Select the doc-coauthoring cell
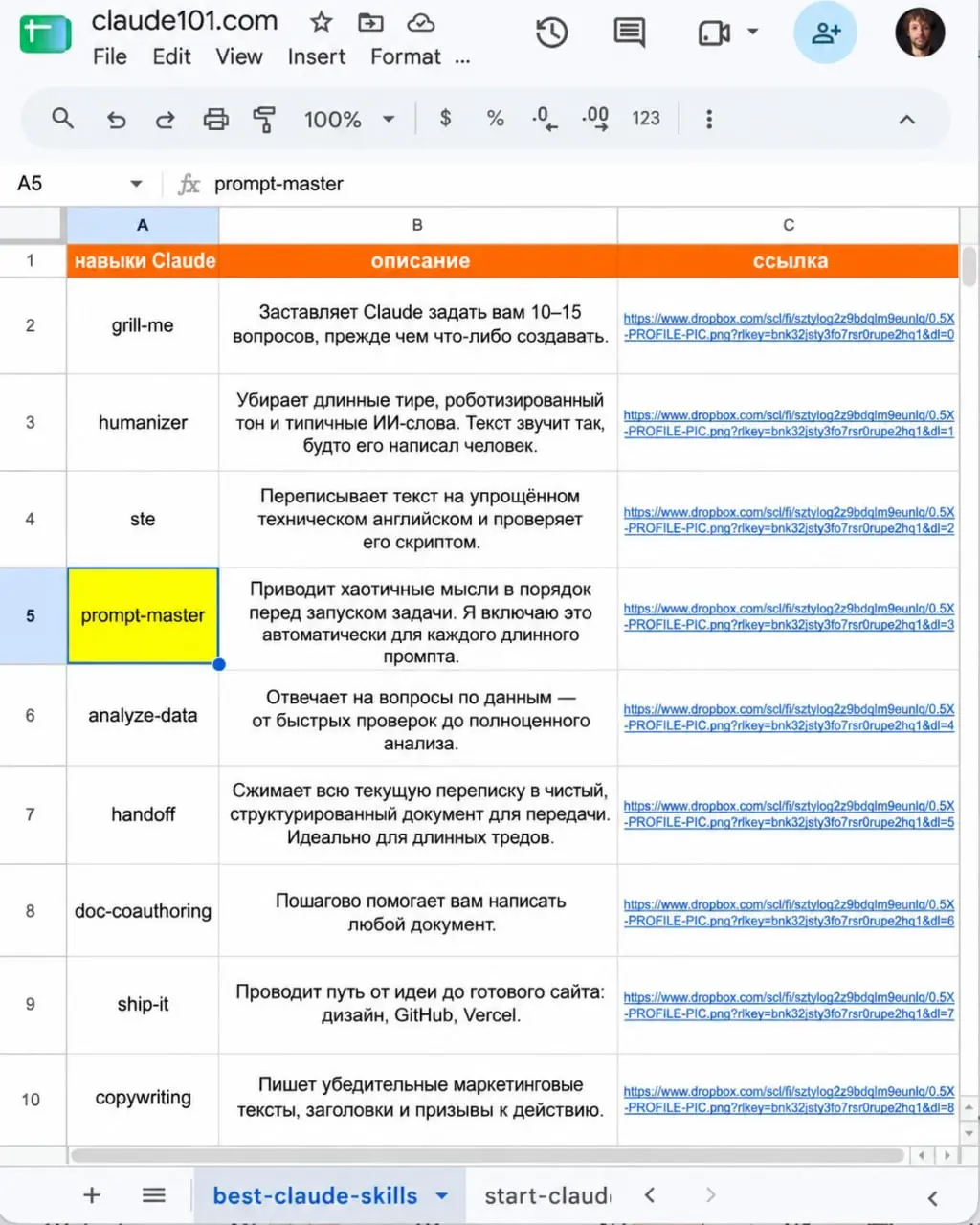Image resolution: width=980 pixels, height=1225 pixels. click(143, 911)
